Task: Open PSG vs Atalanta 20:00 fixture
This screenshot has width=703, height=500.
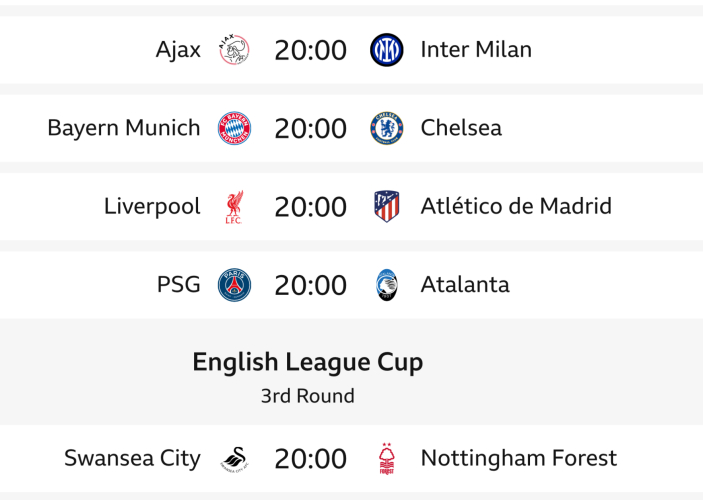Action: [x=311, y=285]
